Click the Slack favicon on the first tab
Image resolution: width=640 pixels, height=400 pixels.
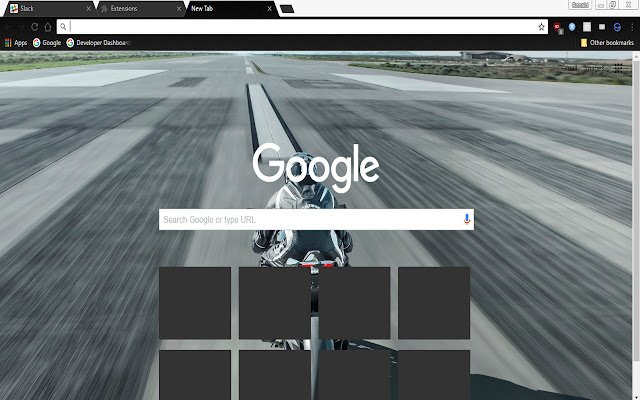coord(14,9)
